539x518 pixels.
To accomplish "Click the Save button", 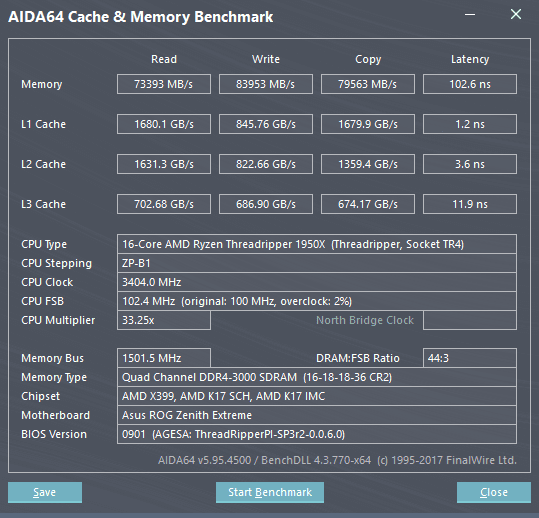I will pos(45,492).
